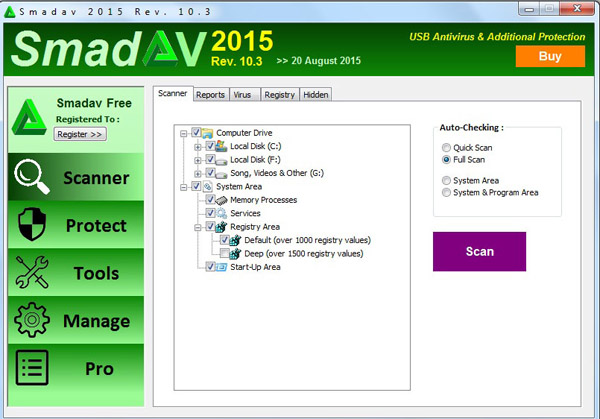Click the Services gear icon

[221, 214]
